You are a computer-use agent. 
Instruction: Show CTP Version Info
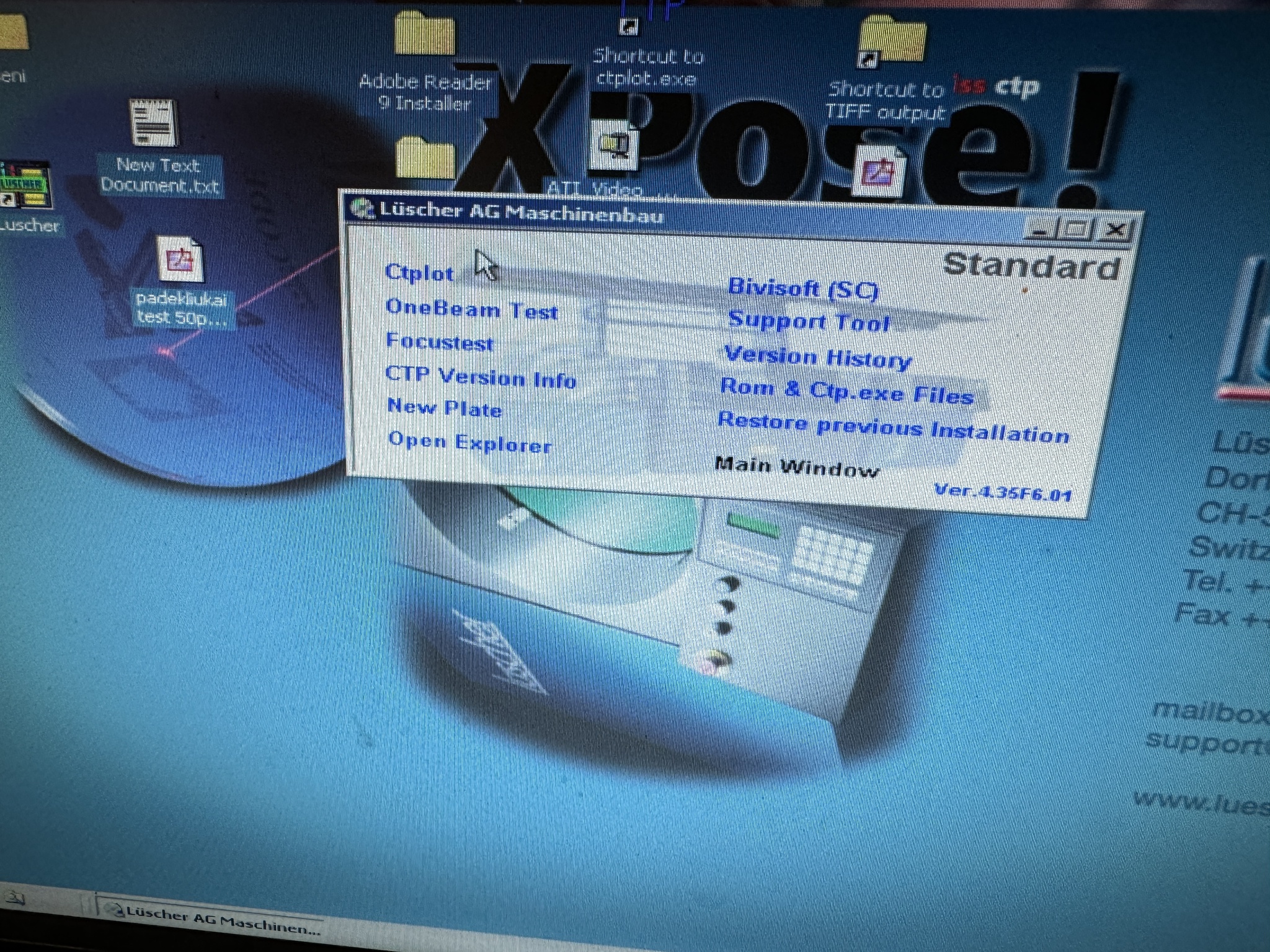click(480, 376)
